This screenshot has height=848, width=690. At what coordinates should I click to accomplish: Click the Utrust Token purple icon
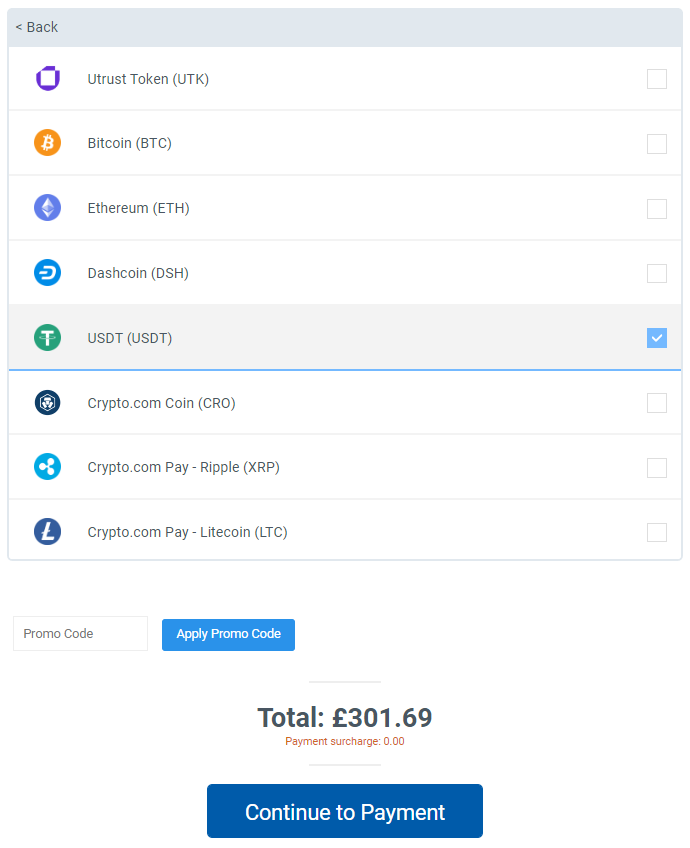pyautogui.click(x=48, y=78)
